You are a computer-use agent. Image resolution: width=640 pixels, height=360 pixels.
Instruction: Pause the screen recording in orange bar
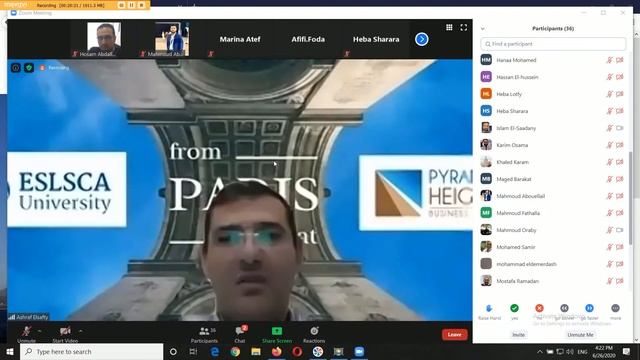131,5
